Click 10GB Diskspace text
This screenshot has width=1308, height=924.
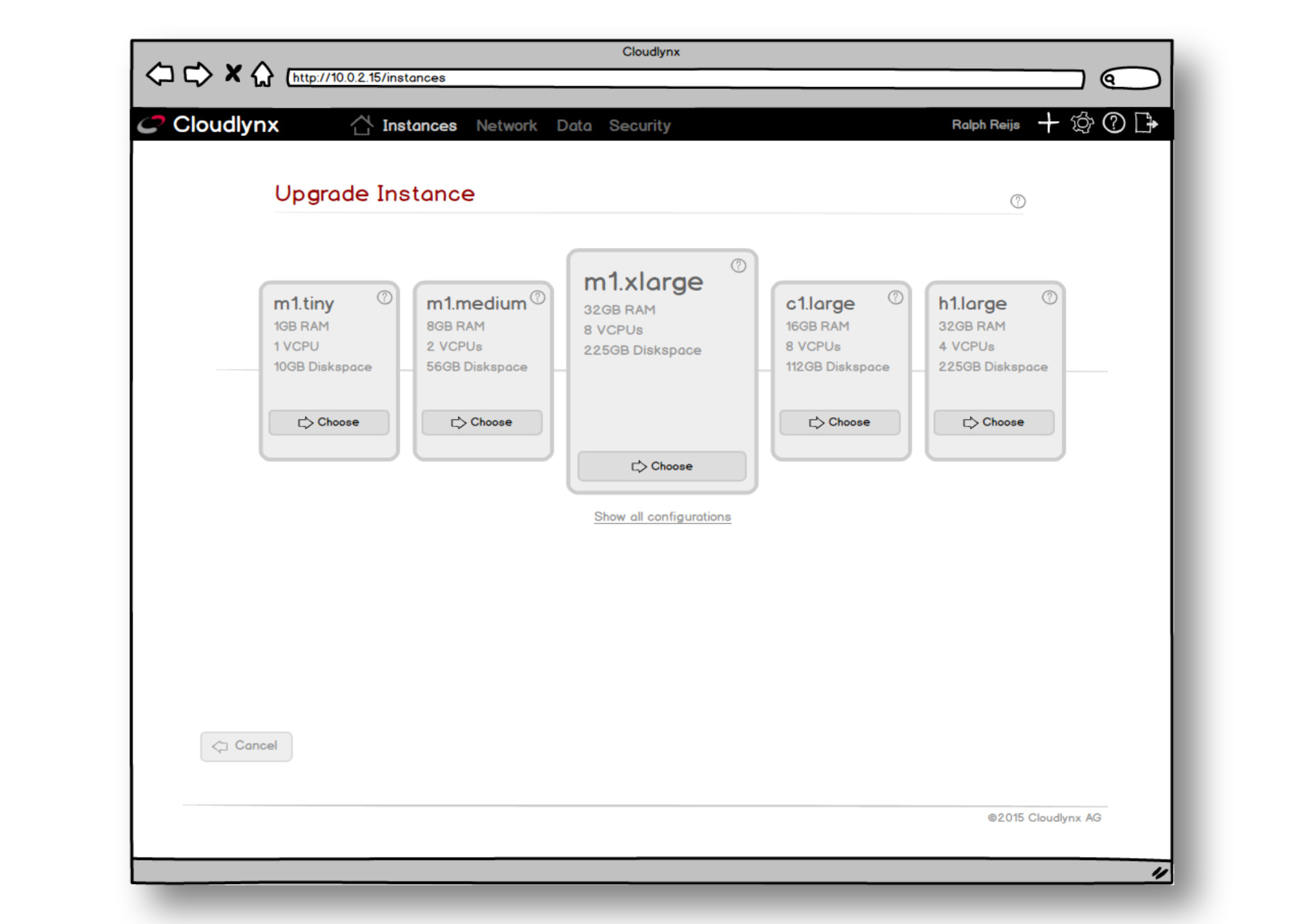[322, 367]
